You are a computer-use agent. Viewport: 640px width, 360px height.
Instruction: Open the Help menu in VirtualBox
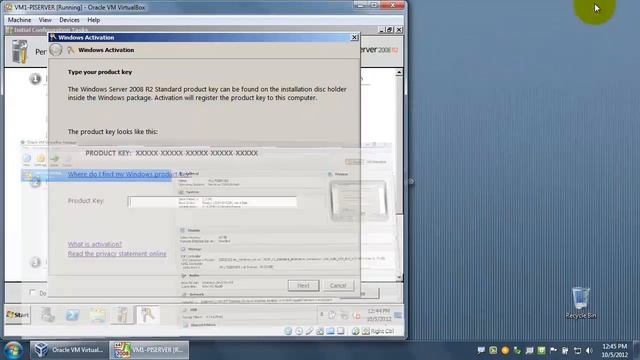pyautogui.click(x=93, y=20)
